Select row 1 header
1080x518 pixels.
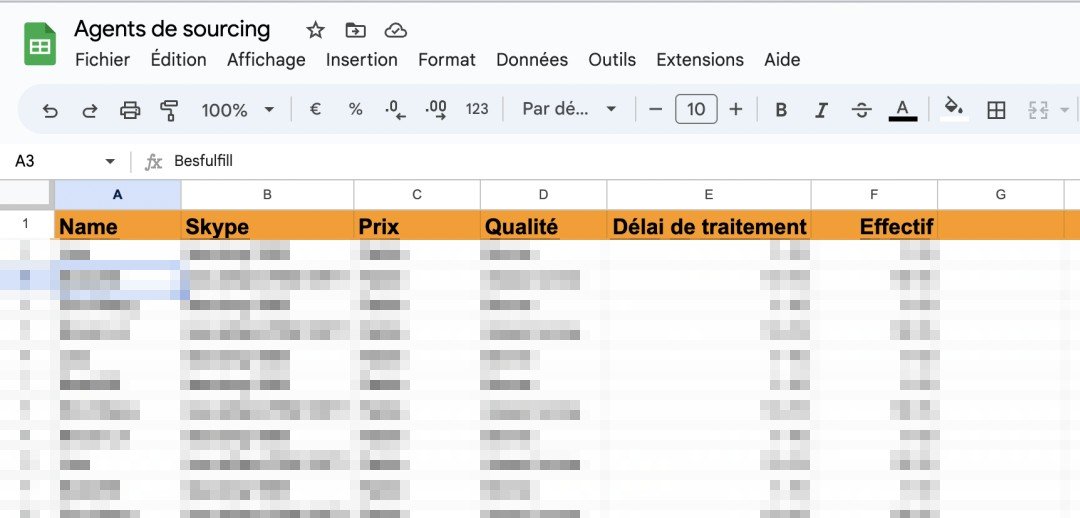[x=26, y=224]
